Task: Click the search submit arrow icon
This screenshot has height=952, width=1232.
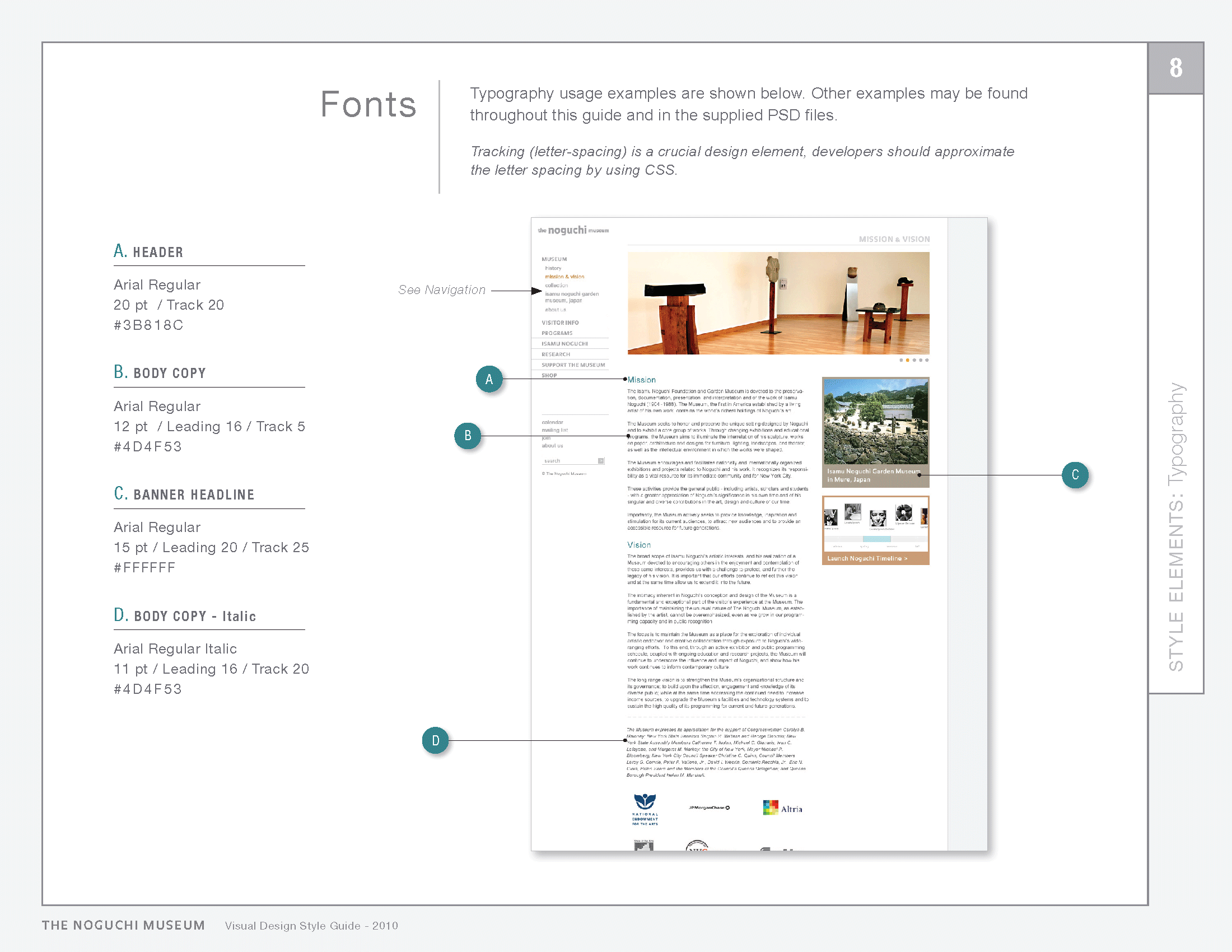Action: tap(601, 461)
